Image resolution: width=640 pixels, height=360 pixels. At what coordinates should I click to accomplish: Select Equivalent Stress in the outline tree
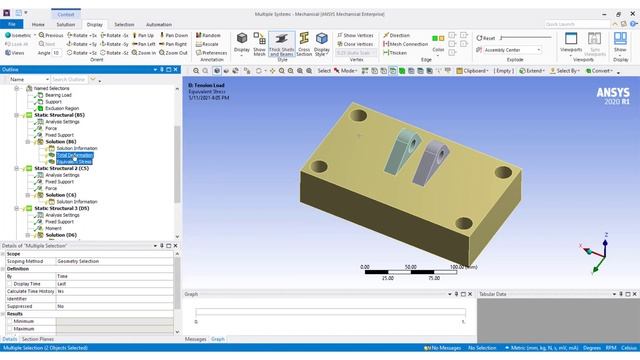(x=74, y=162)
